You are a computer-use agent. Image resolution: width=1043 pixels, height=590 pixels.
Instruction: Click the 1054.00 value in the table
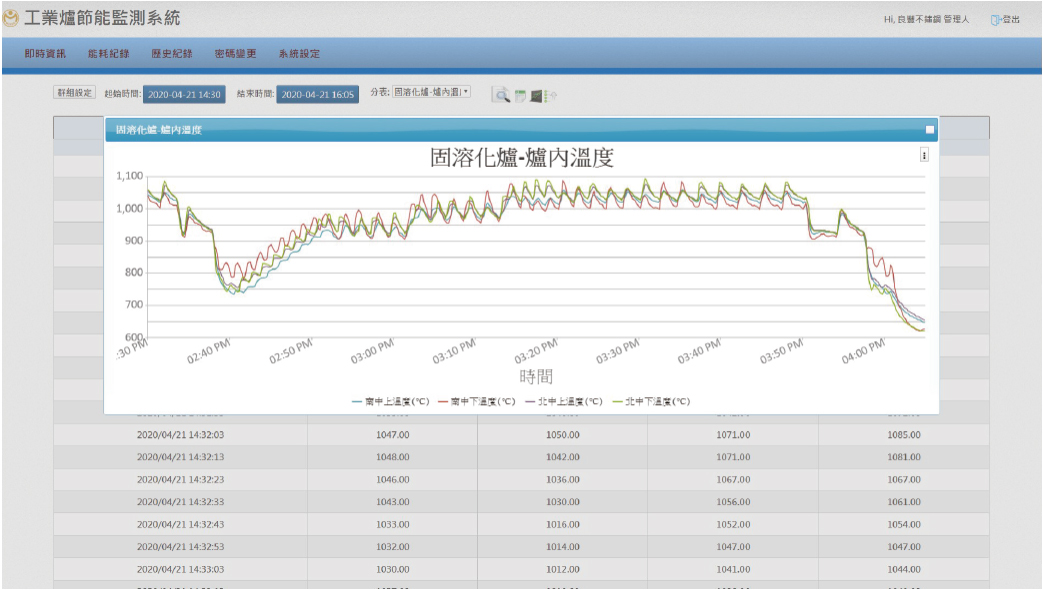tap(904, 525)
